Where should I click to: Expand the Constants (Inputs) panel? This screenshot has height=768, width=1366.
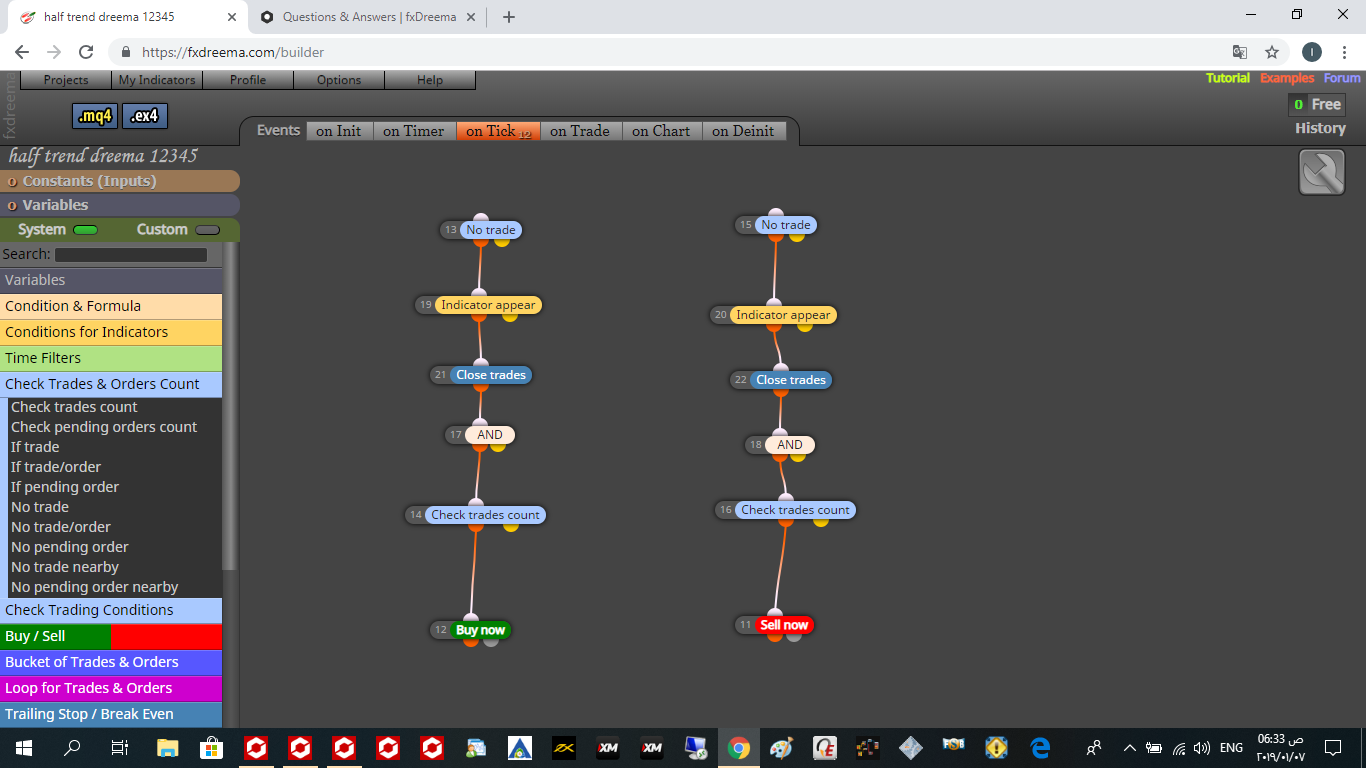(x=120, y=181)
